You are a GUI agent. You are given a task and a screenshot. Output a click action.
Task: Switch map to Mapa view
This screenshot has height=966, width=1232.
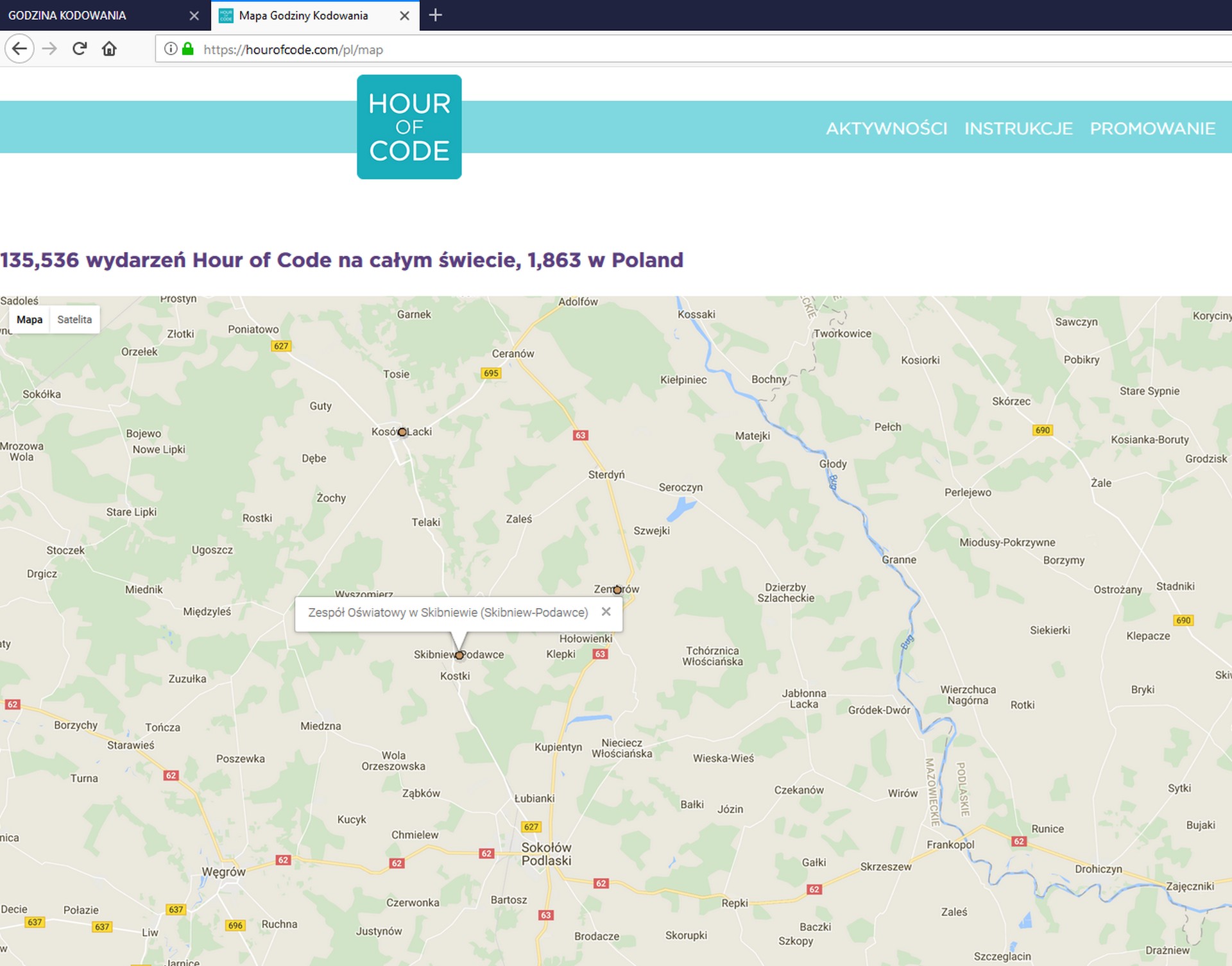click(x=30, y=319)
